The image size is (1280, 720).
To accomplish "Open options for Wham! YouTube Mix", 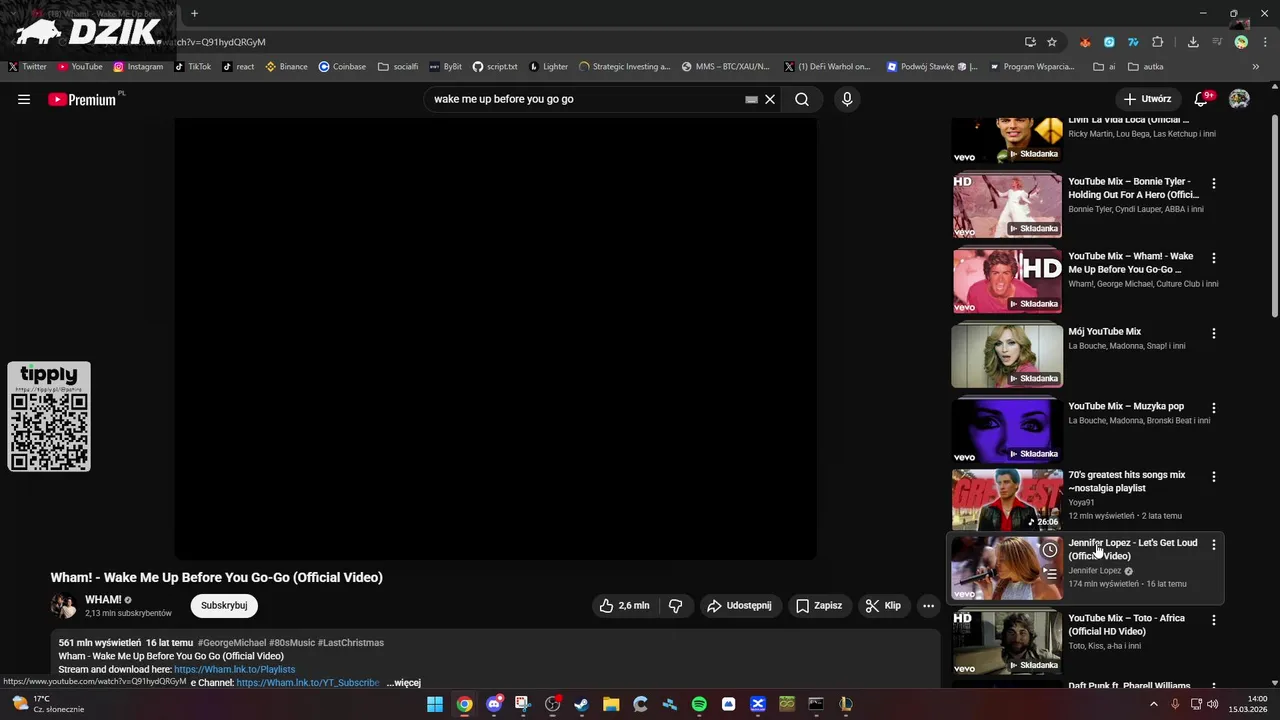I will pyautogui.click(x=1214, y=258).
